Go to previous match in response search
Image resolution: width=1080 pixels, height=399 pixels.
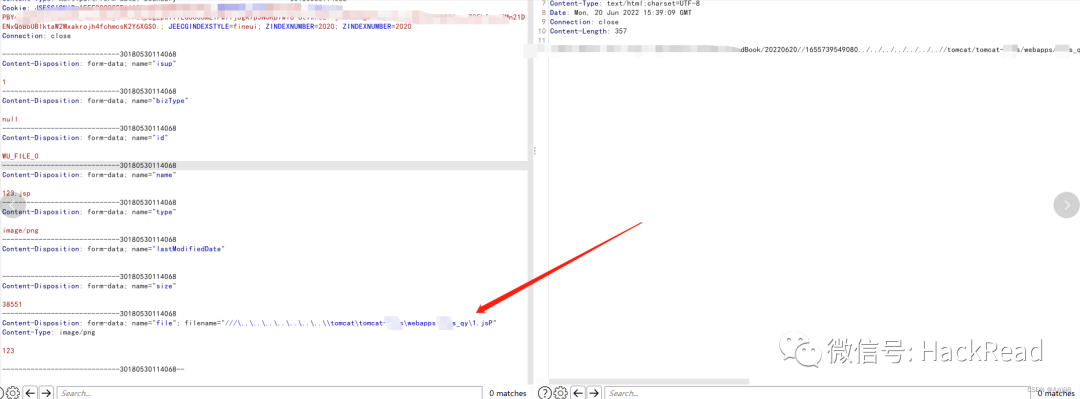pos(579,393)
